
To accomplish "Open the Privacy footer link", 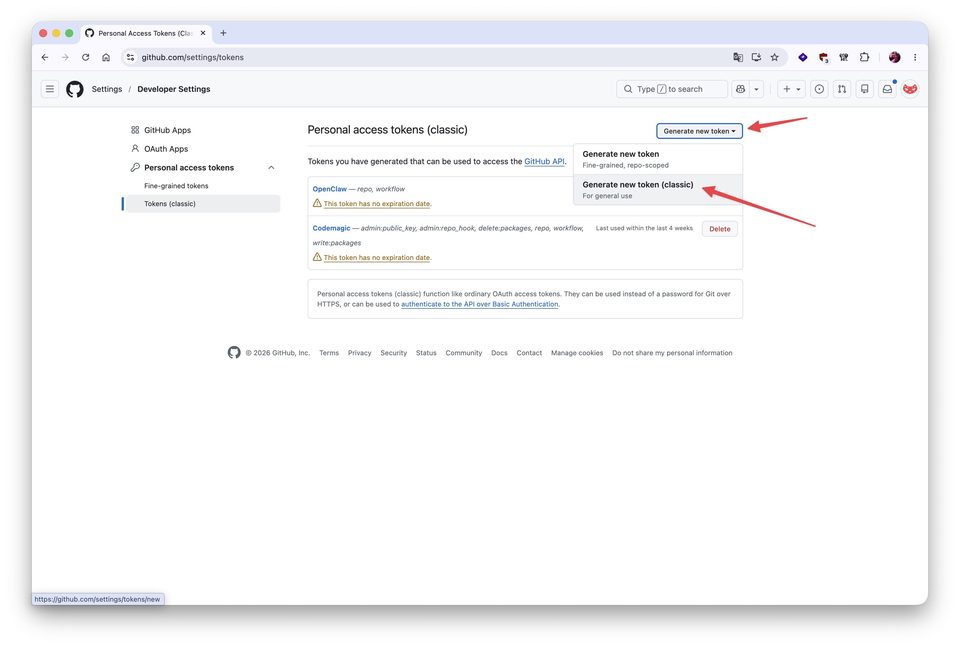I will click(359, 353).
